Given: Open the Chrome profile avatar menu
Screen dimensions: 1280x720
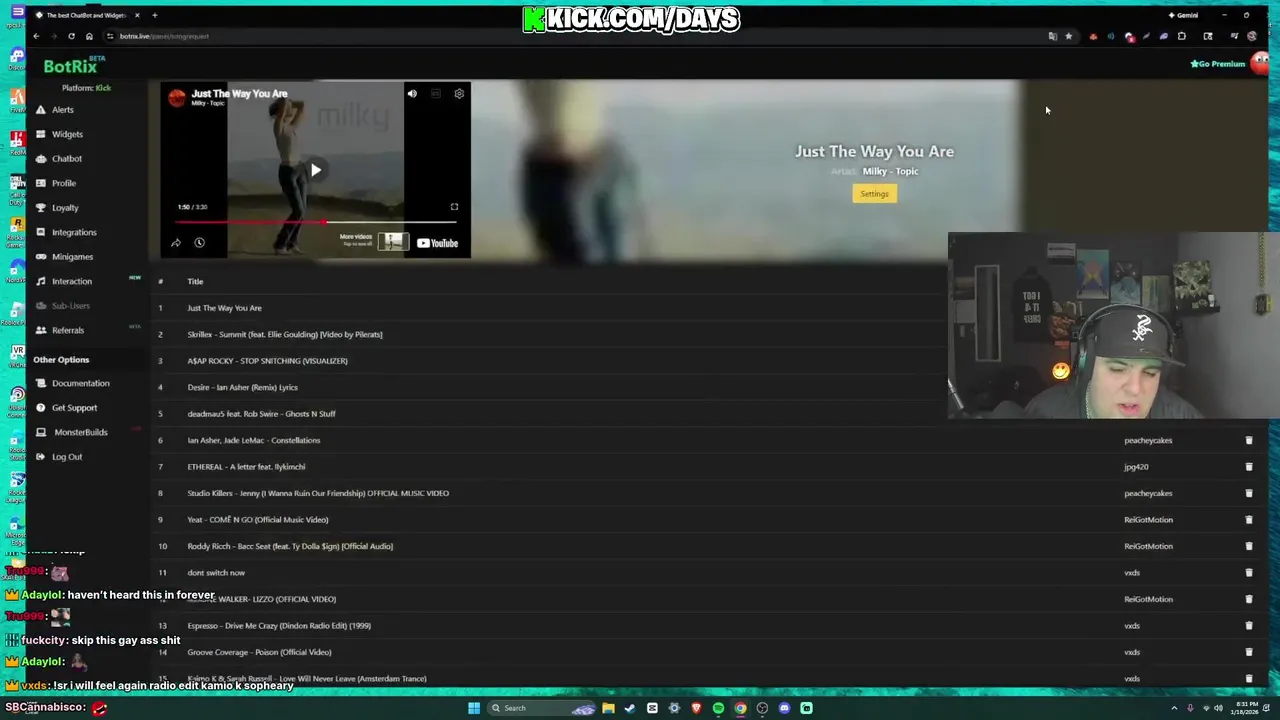Looking at the screenshot, I should point(1252,36).
